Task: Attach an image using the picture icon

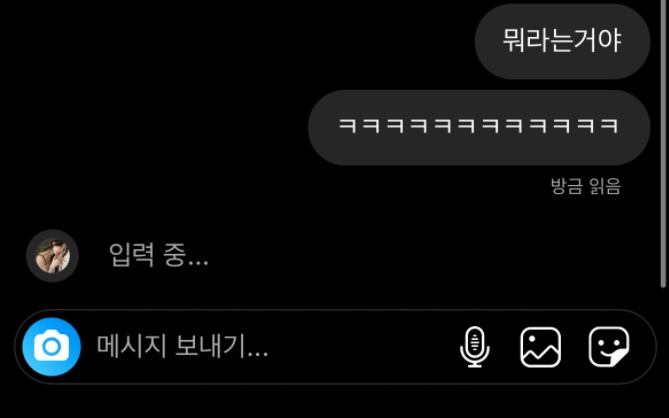Action: click(x=541, y=347)
